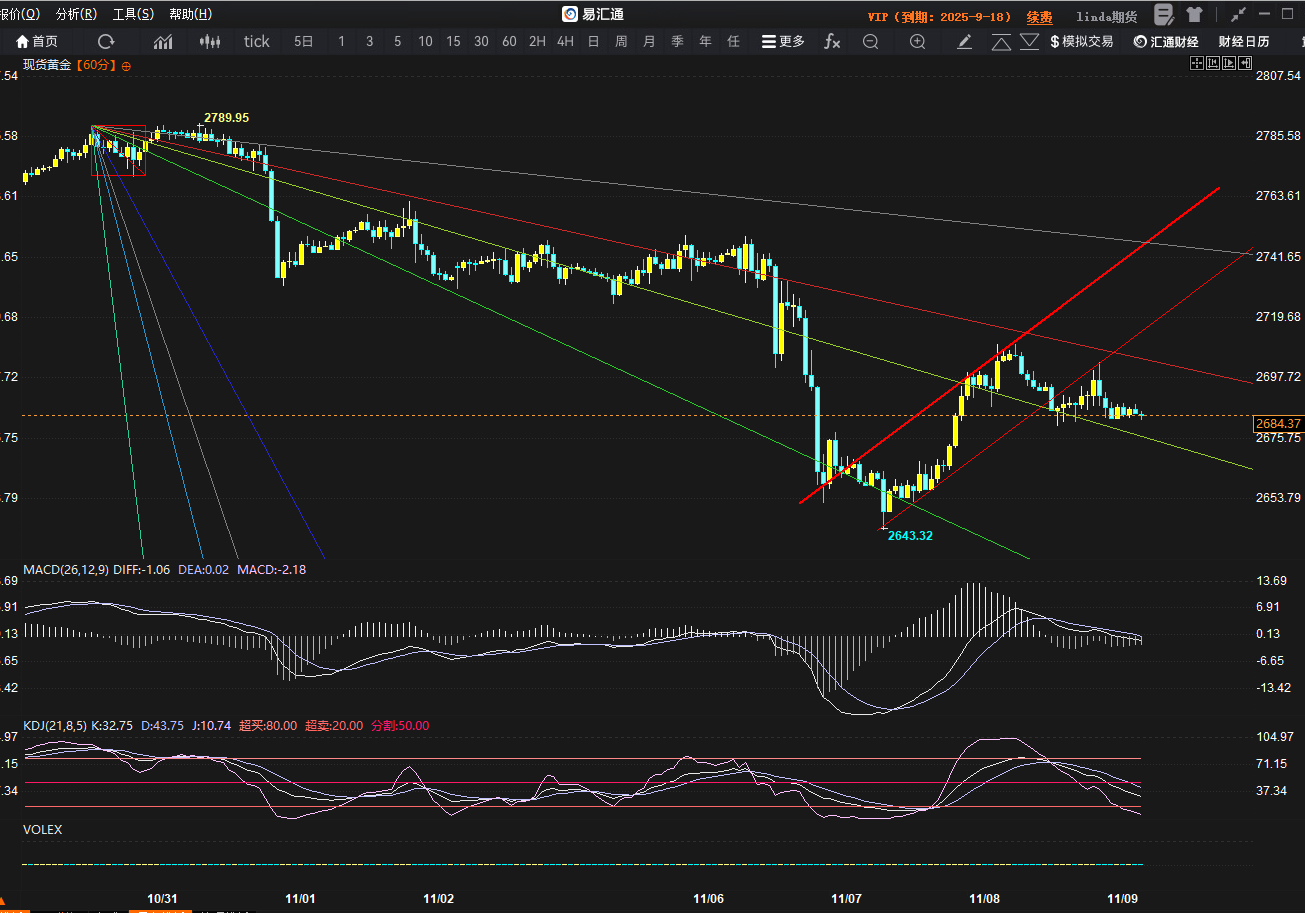Open the 工具(S) menu

(133, 14)
